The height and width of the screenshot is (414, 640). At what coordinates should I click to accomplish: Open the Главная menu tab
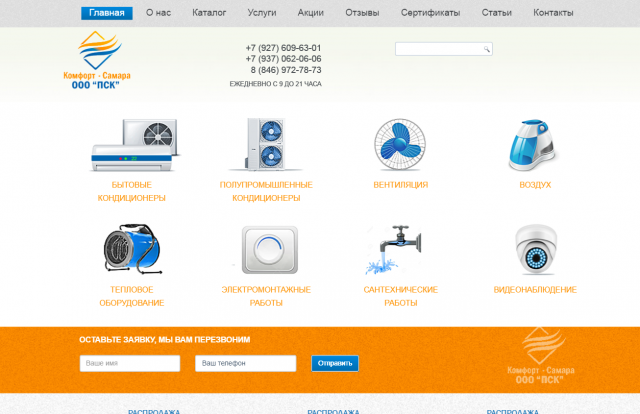[x=107, y=13]
